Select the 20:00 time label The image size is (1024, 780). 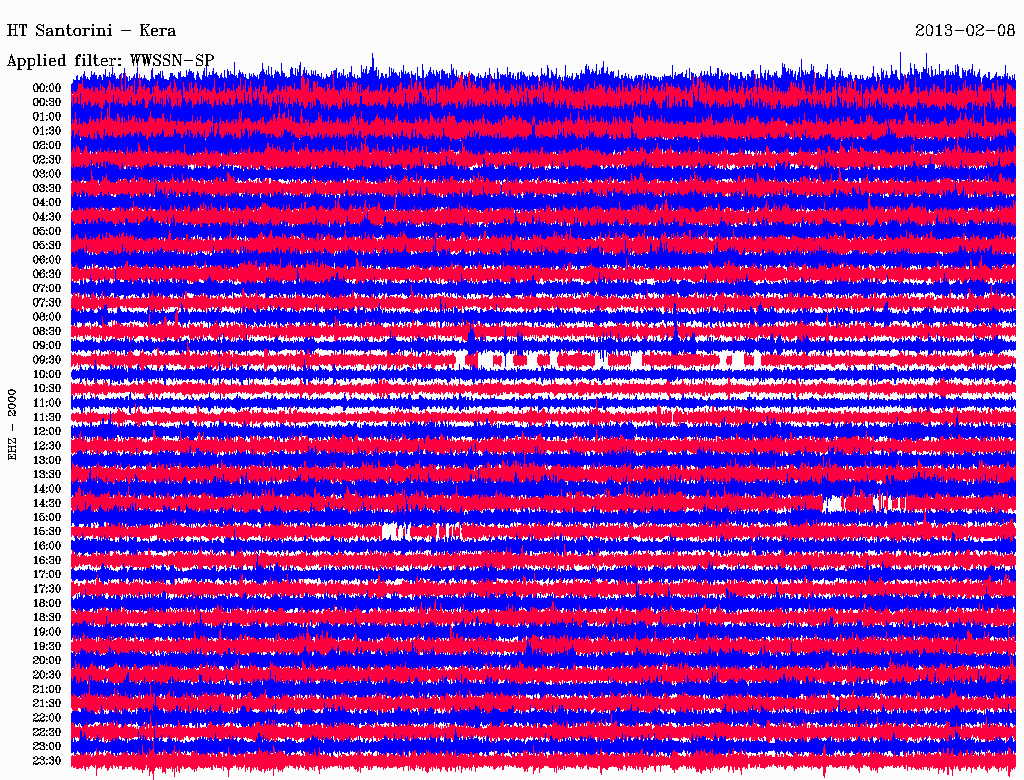click(x=47, y=661)
